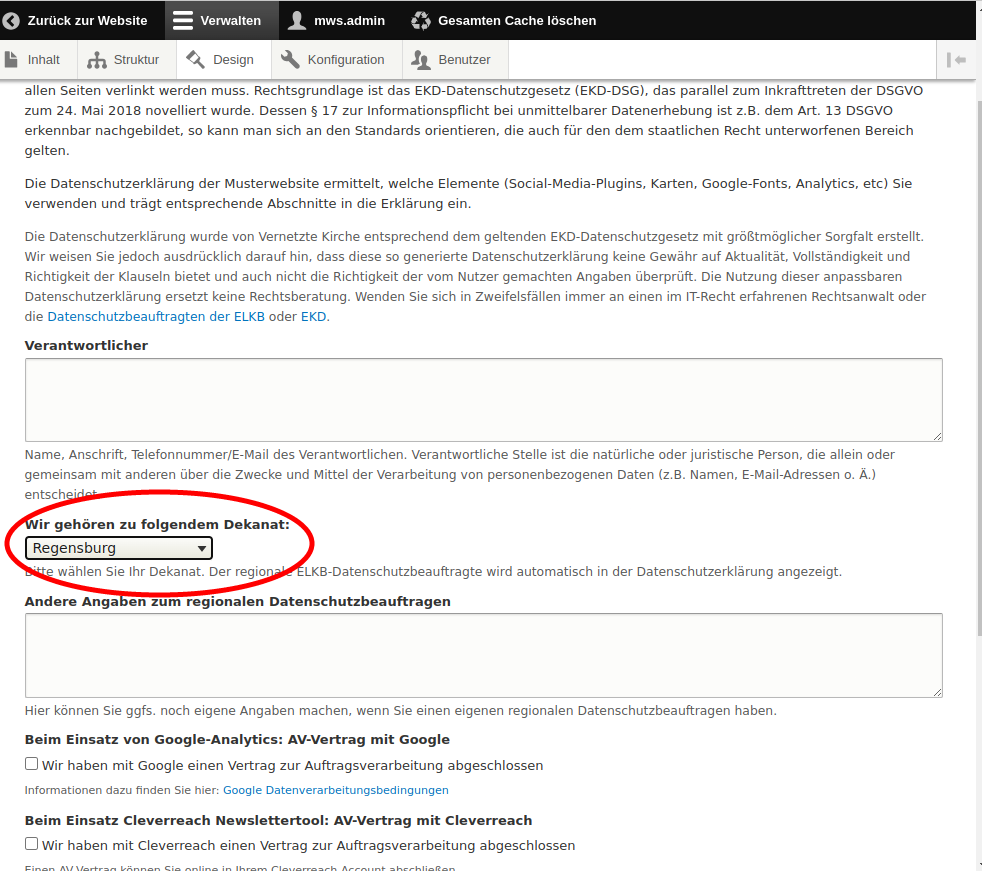This screenshot has height=871, width=982.
Task: Click the hamburger icon next to Verwalten
Action: tap(181, 20)
